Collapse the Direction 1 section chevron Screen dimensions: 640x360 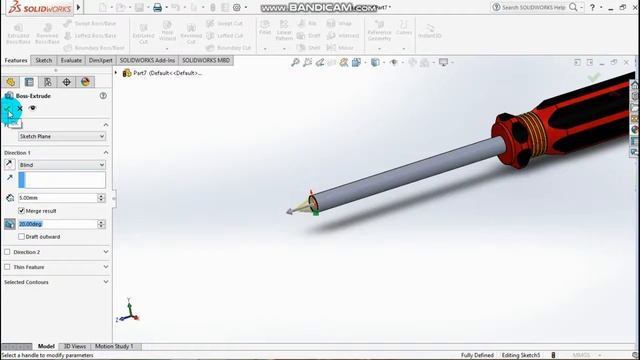tap(106, 152)
